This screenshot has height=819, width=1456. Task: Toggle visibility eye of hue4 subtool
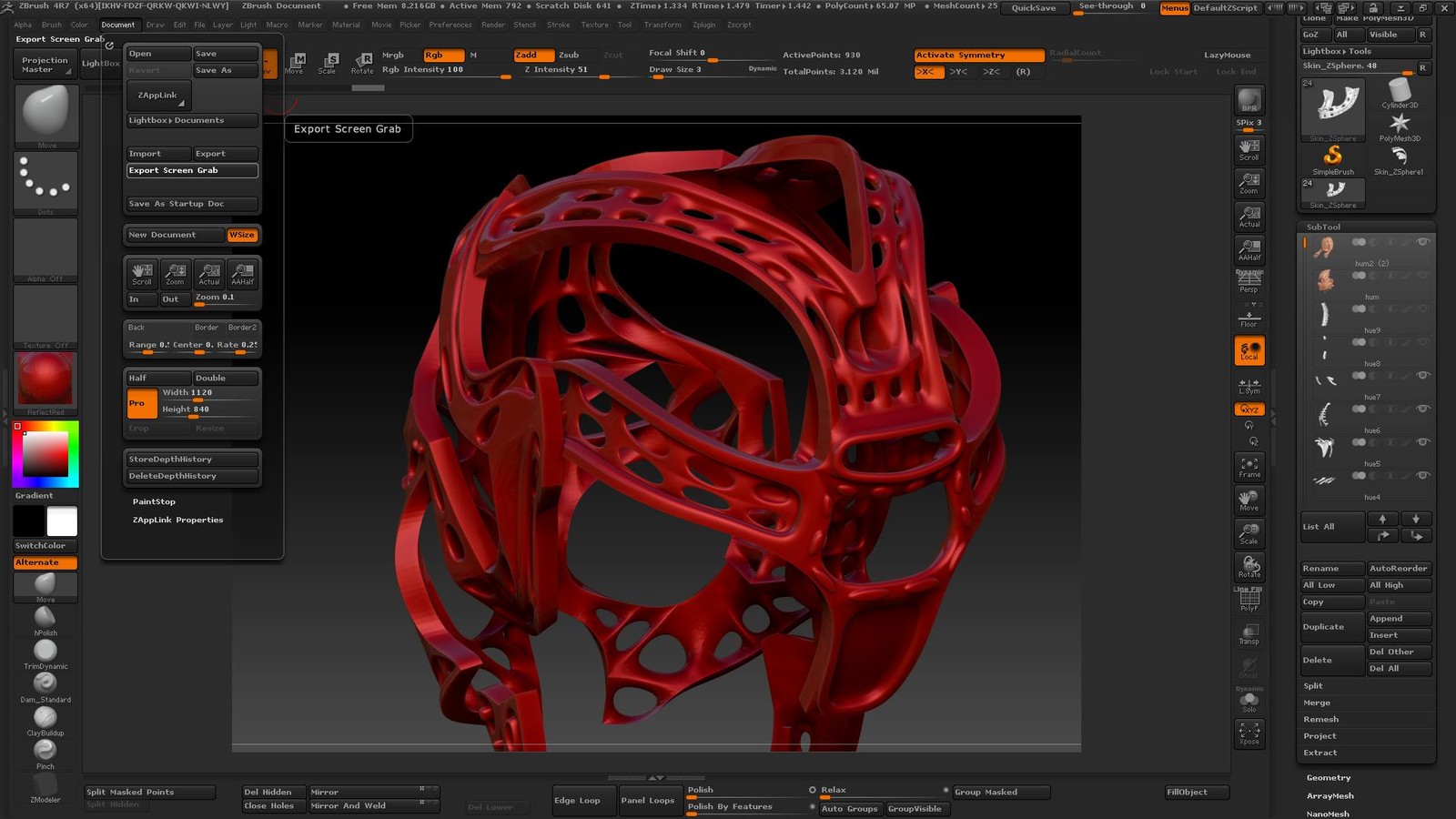[1422, 475]
